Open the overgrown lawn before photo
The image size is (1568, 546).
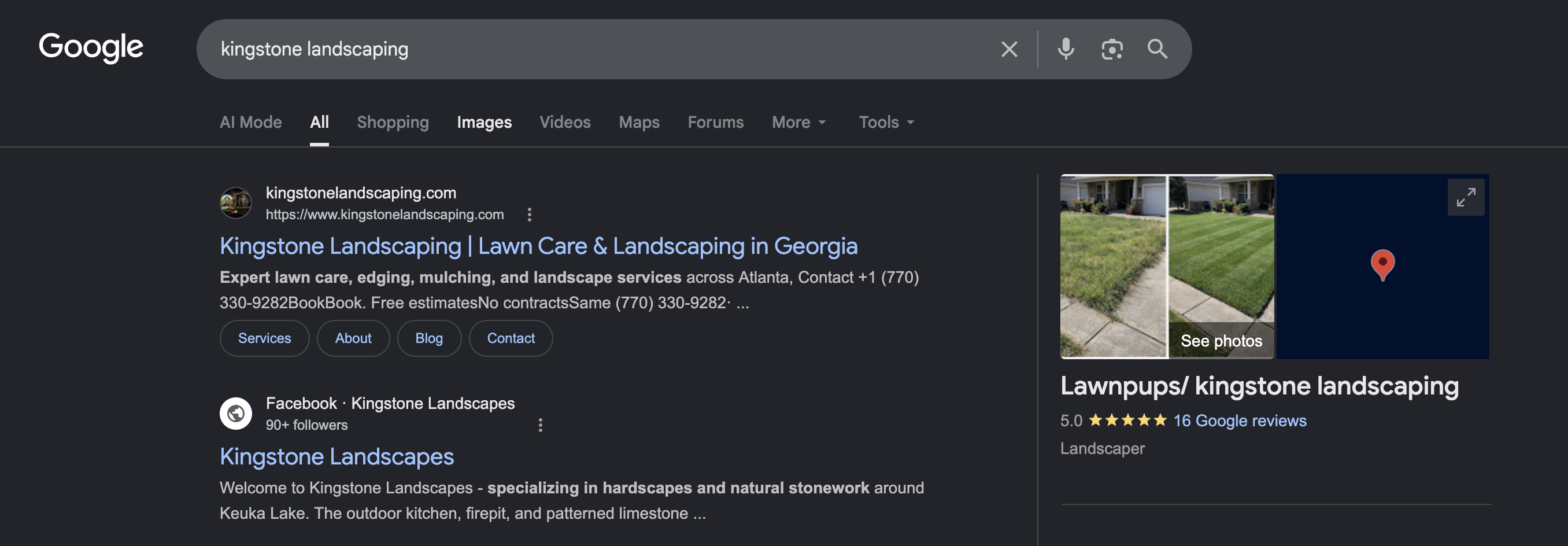point(1114,267)
